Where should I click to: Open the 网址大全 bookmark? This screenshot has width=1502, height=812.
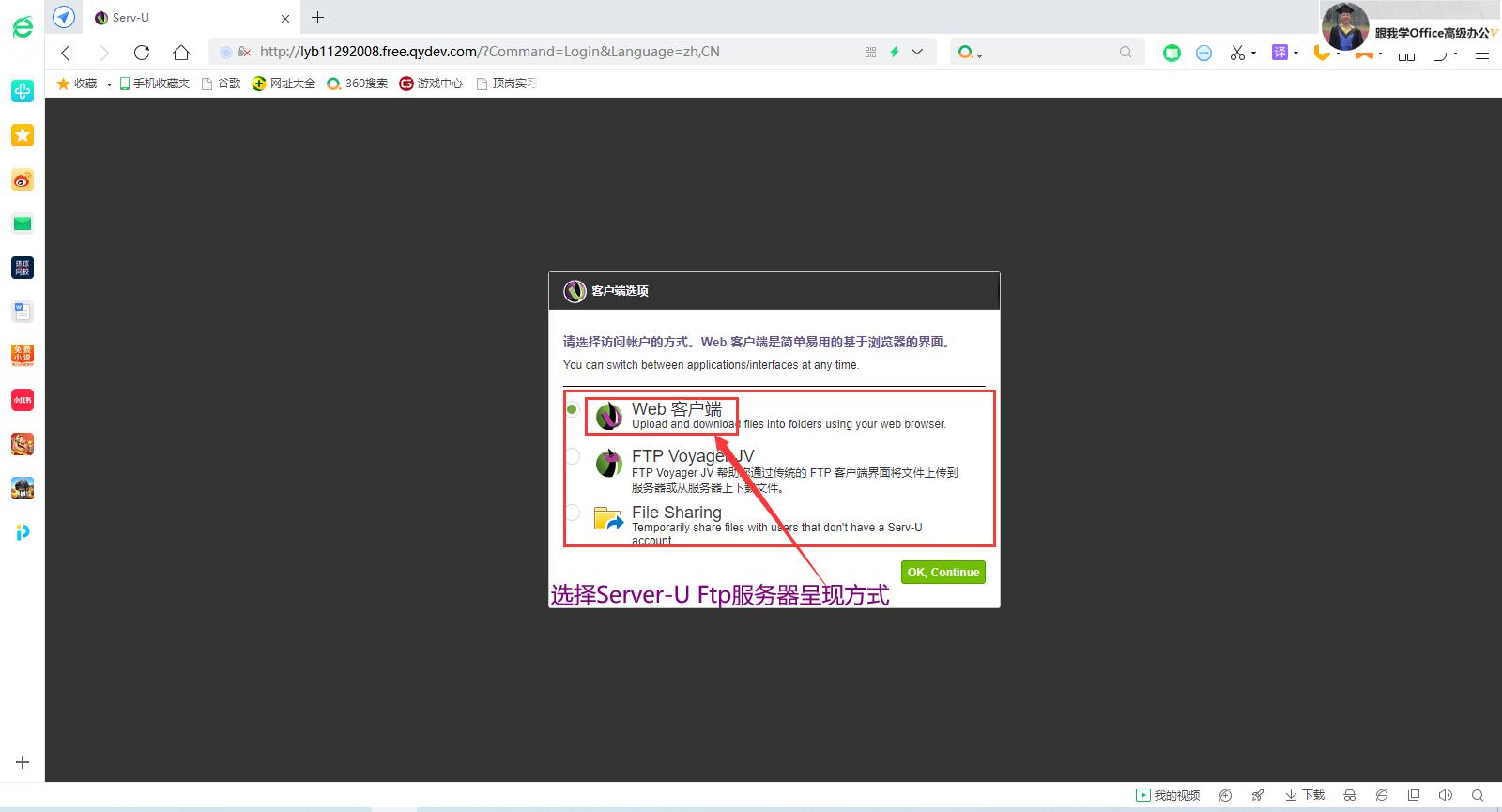pos(284,84)
